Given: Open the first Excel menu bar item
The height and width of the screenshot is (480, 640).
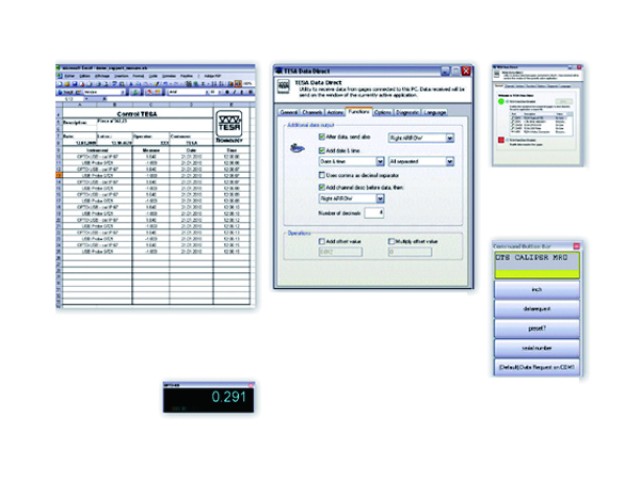Looking at the screenshot, I should pyautogui.click(x=70, y=76).
